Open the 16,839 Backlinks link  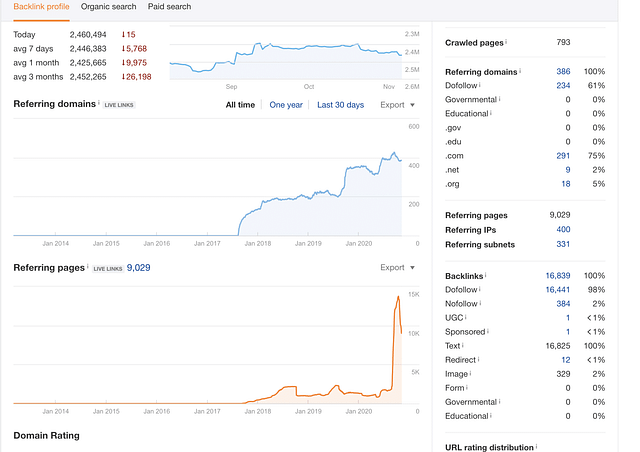(558, 276)
